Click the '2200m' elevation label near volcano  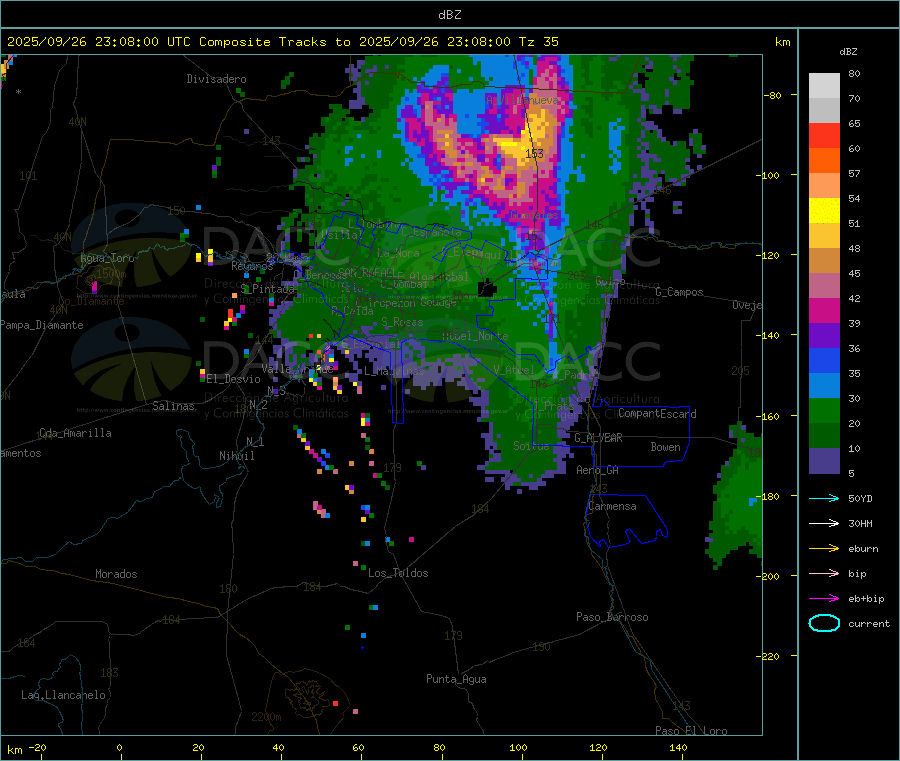pyautogui.click(x=266, y=717)
